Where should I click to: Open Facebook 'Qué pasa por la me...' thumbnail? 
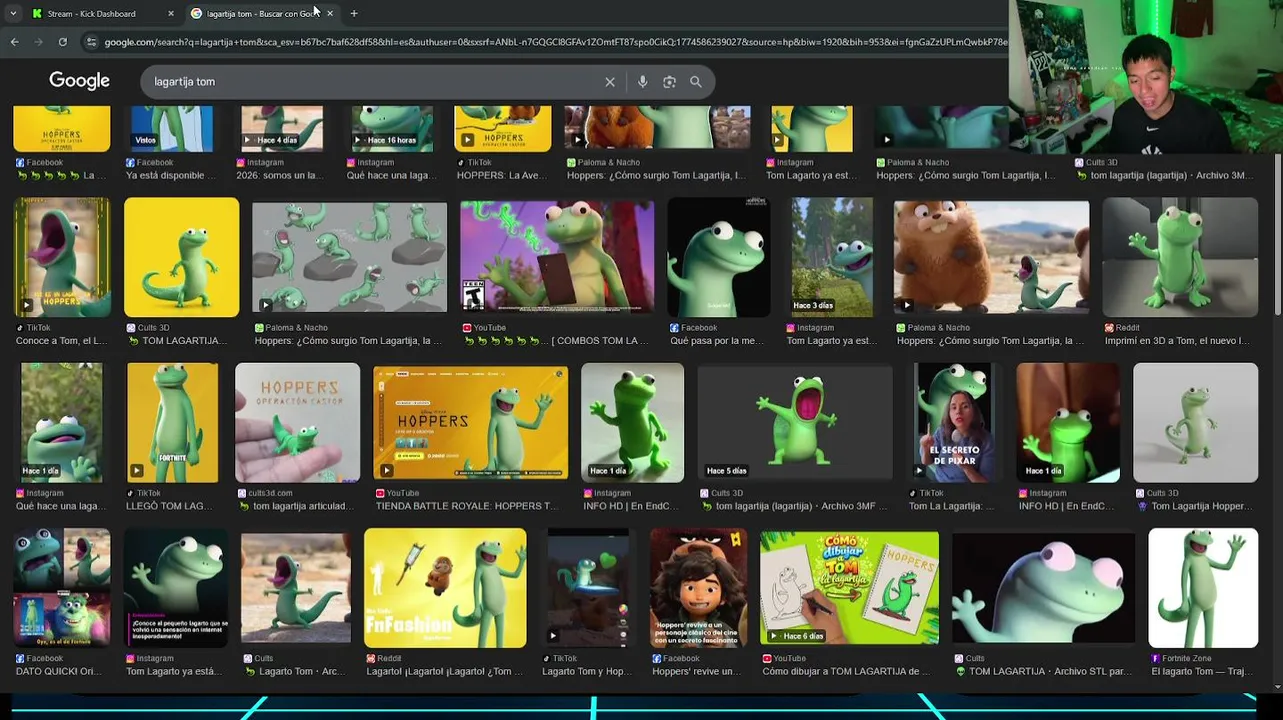point(719,257)
